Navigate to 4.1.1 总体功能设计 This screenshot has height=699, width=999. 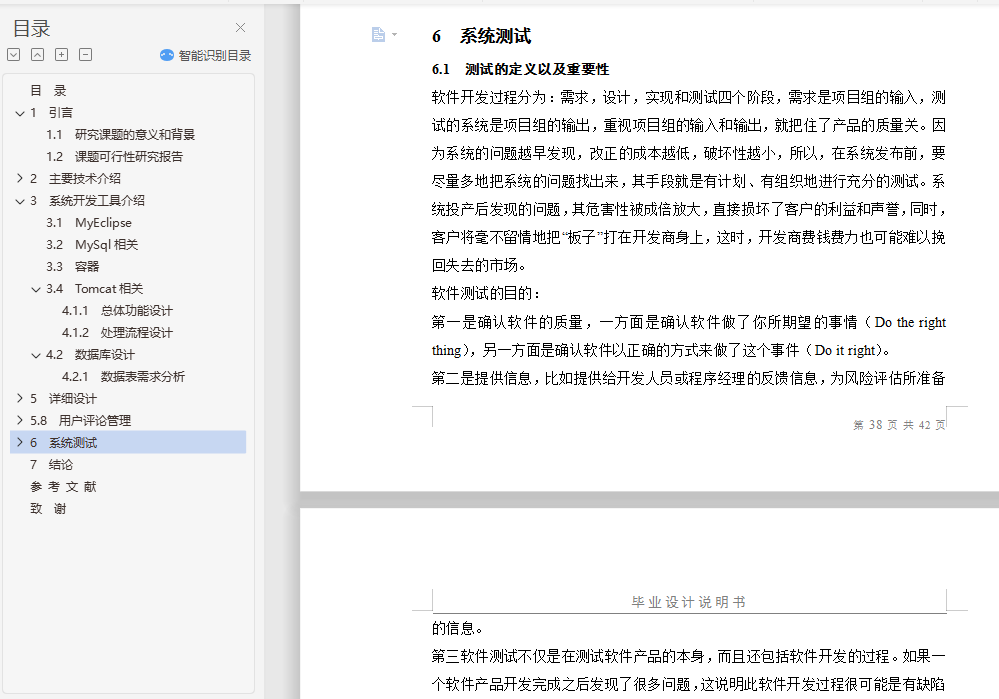(117, 311)
